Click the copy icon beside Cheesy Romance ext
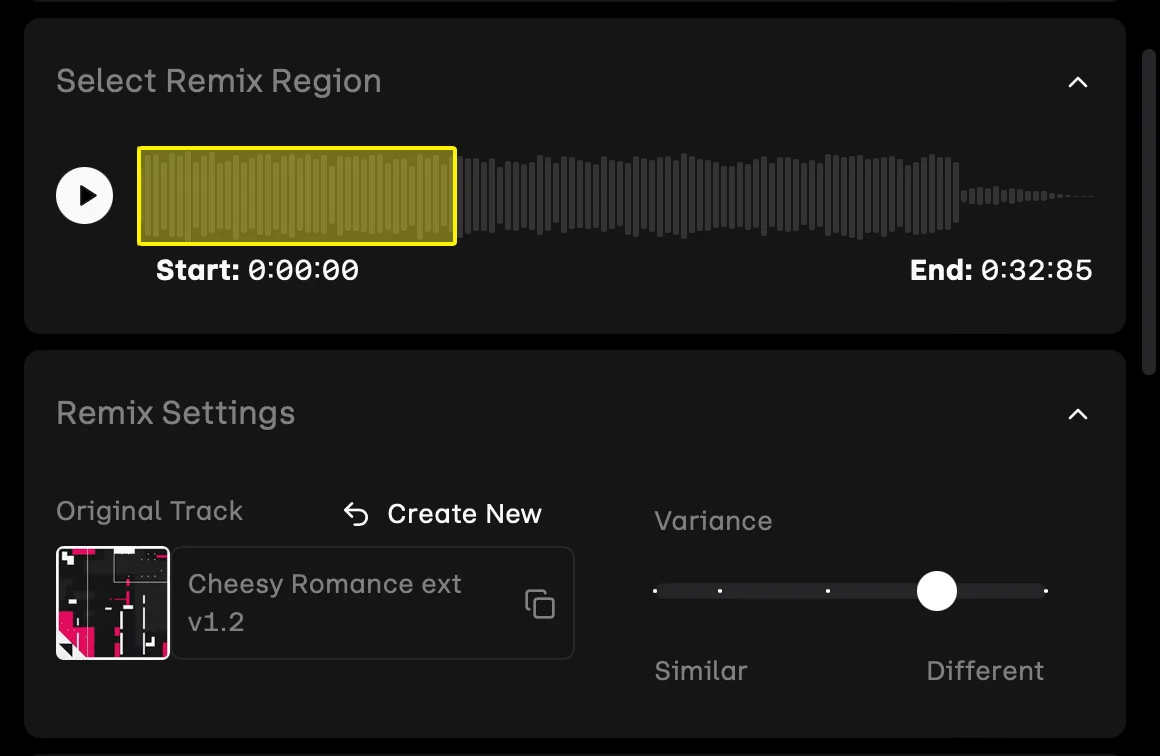Viewport: 1160px width, 756px height. pos(540,603)
